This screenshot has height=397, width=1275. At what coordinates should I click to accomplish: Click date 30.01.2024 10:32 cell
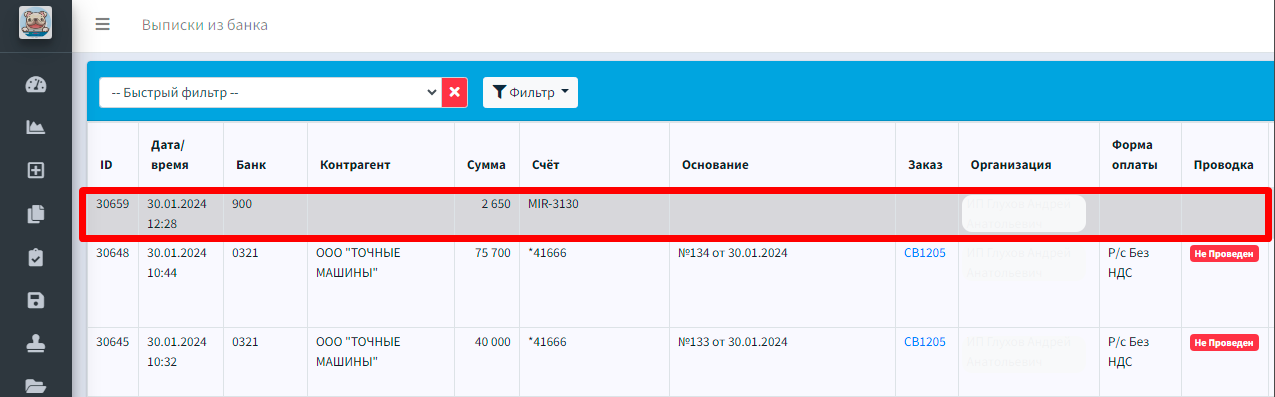177,352
